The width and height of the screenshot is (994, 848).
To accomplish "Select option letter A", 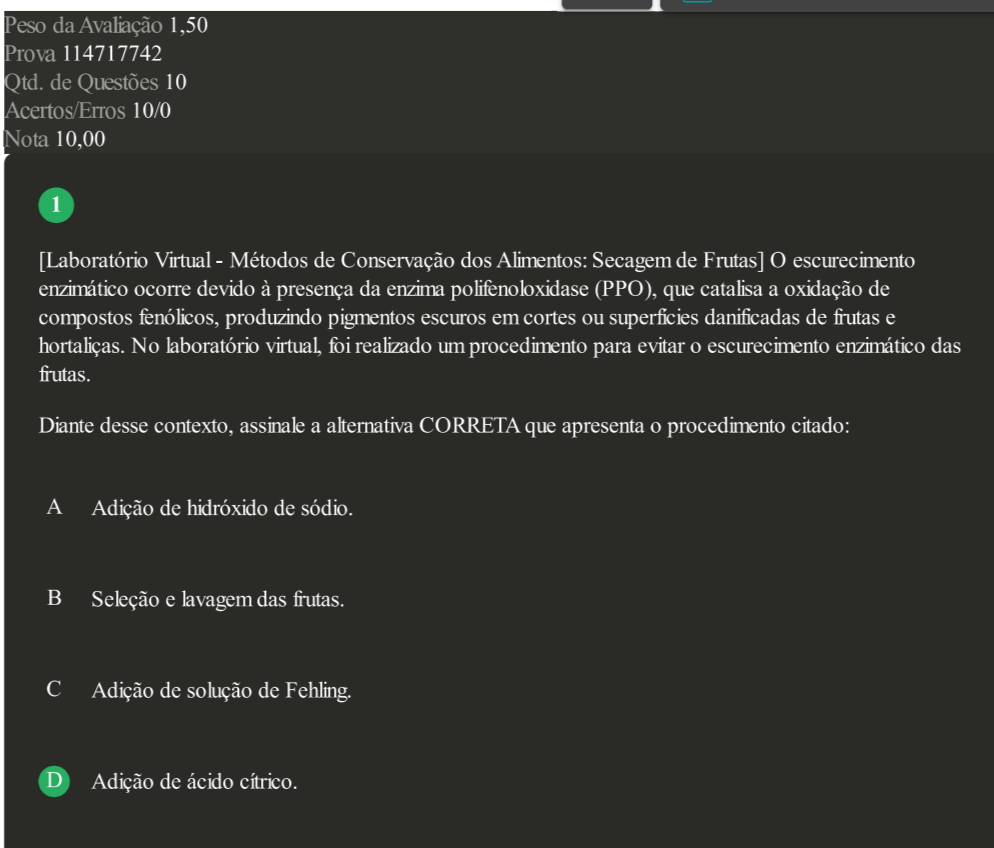I will click(x=55, y=507).
